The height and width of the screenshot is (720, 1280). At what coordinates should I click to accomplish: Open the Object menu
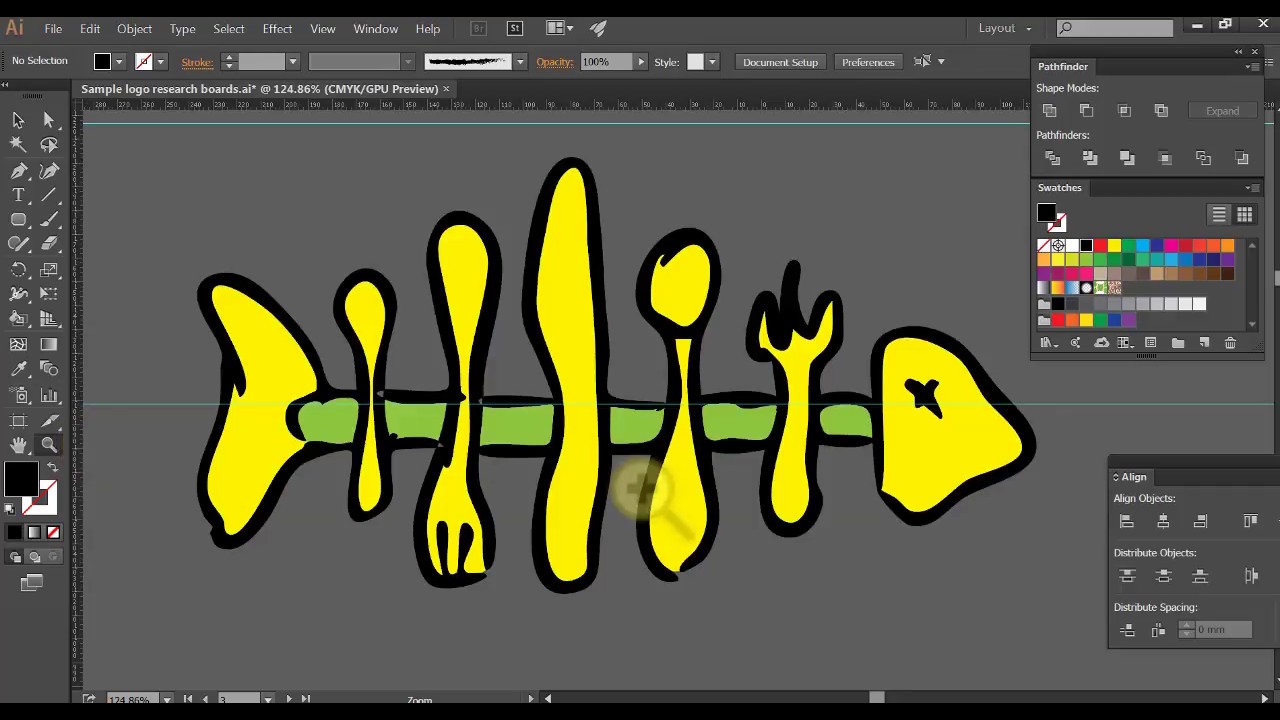tap(134, 28)
